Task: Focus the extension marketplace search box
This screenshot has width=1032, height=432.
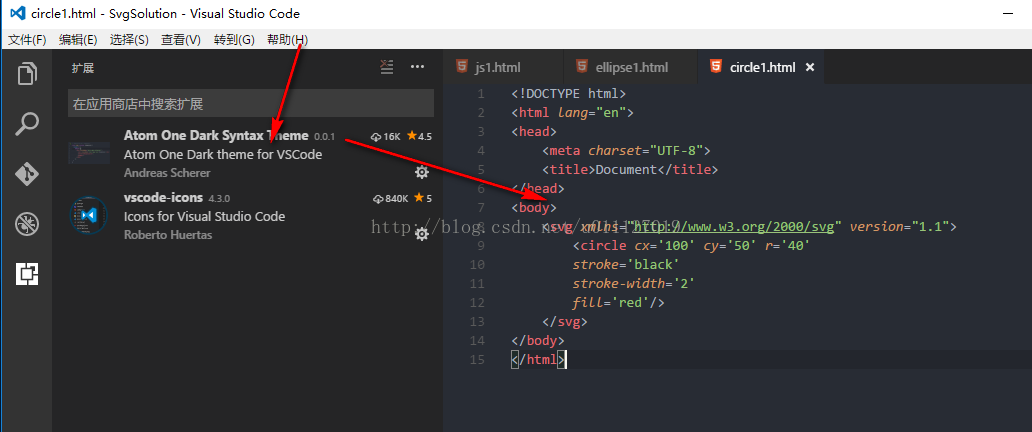Action: tap(251, 103)
